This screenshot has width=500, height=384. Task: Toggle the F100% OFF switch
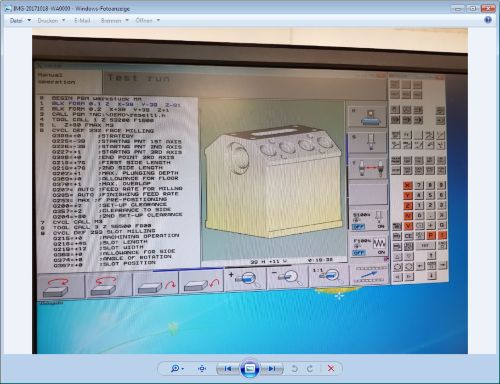(x=359, y=253)
